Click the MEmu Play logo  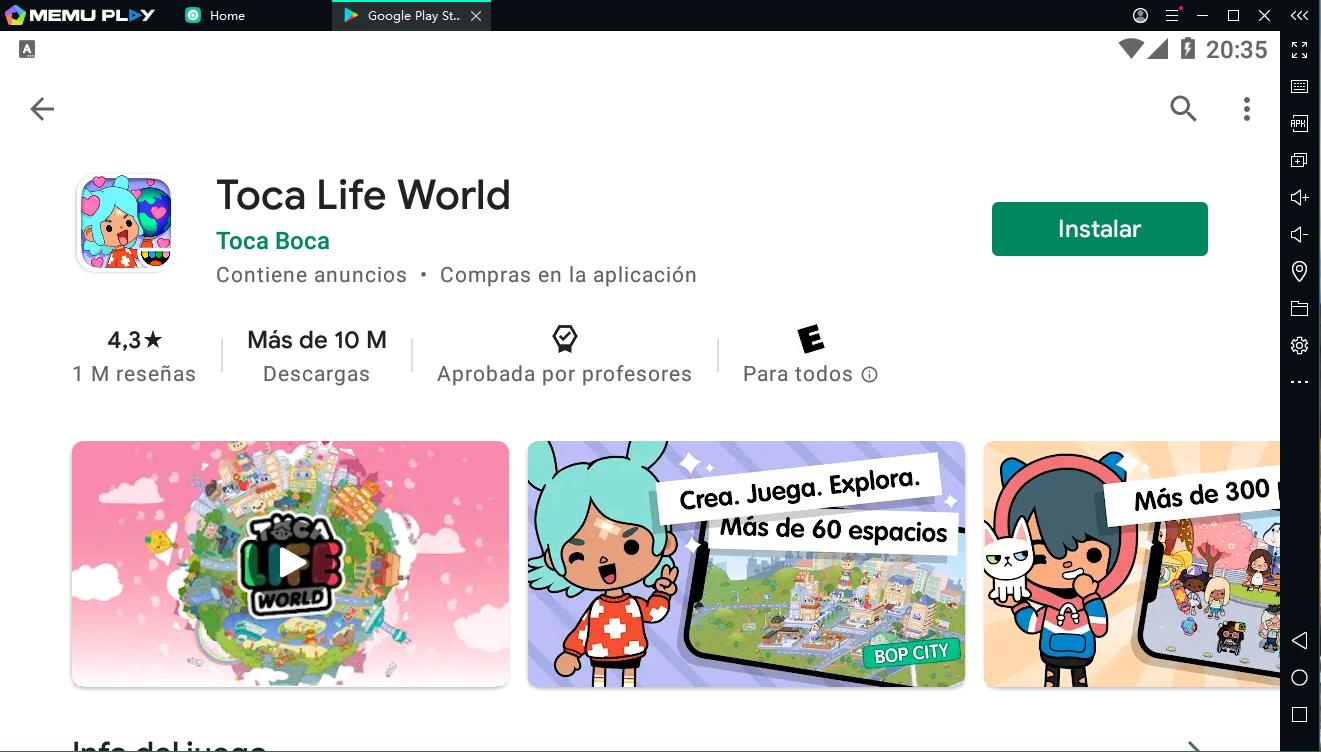[x=80, y=15]
